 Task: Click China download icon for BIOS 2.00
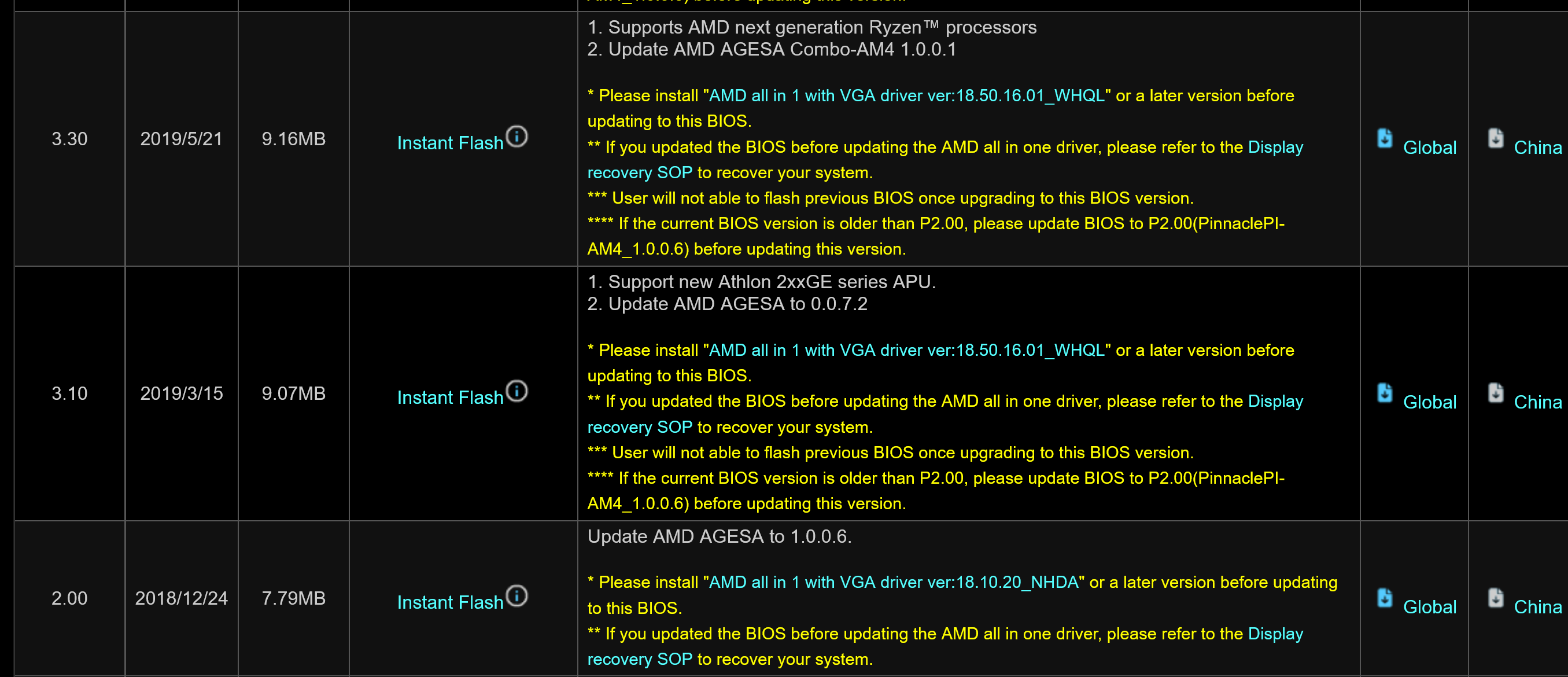click(1496, 598)
